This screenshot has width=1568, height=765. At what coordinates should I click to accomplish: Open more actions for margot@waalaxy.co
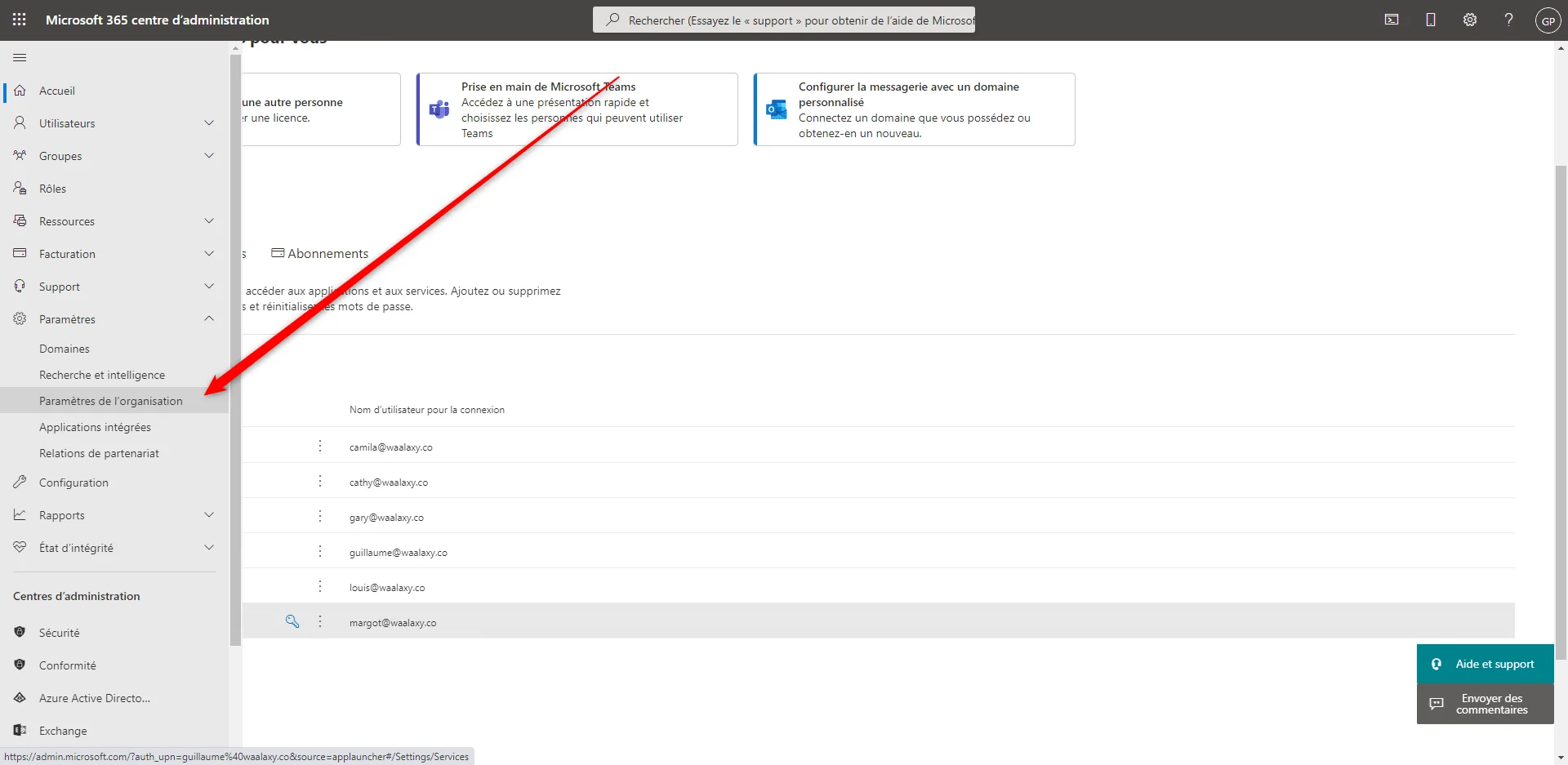(x=320, y=621)
